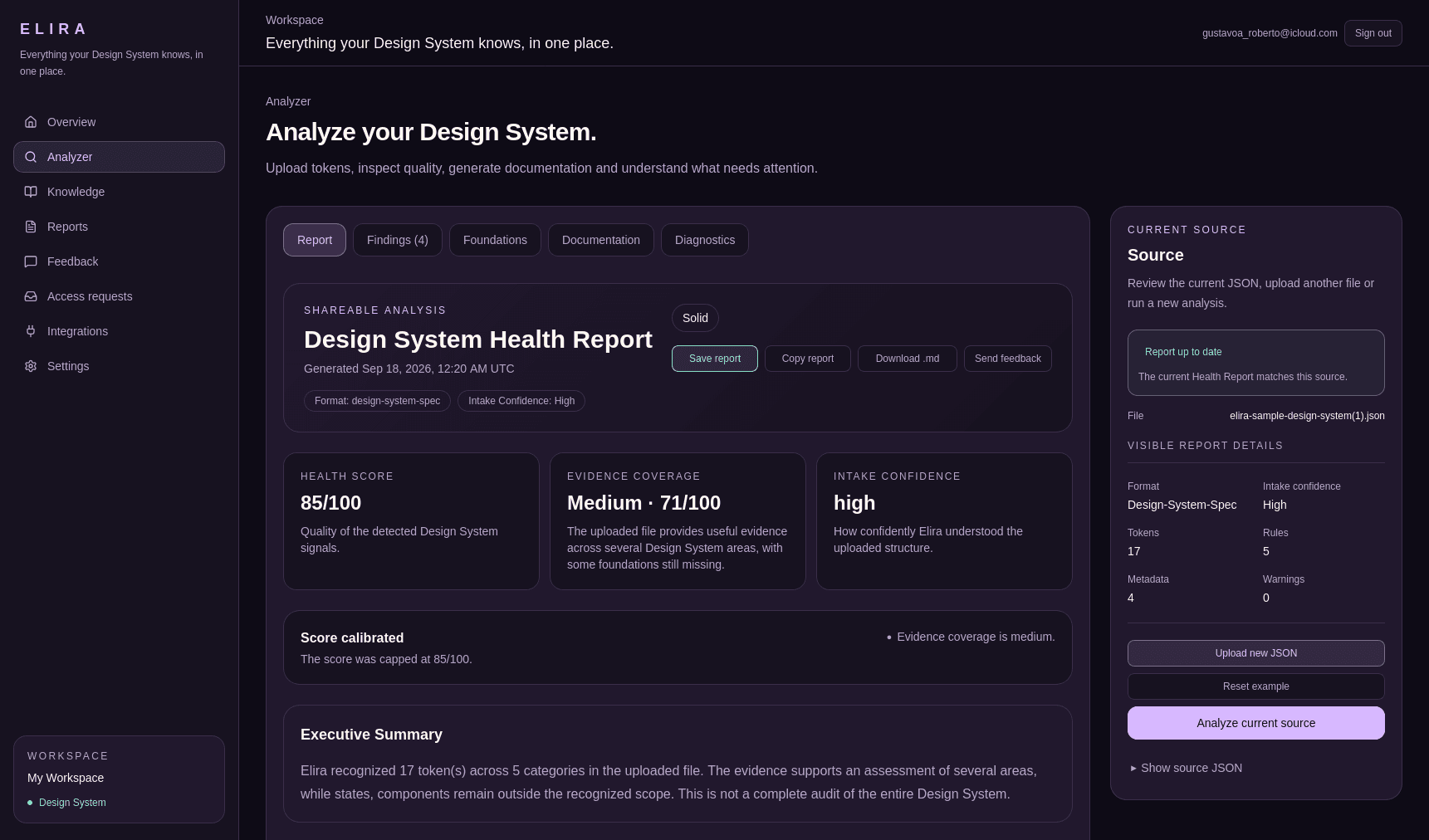The height and width of the screenshot is (840, 1429).
Task: Select My Workspace in workspace card
Action: (x=66, y=778)
